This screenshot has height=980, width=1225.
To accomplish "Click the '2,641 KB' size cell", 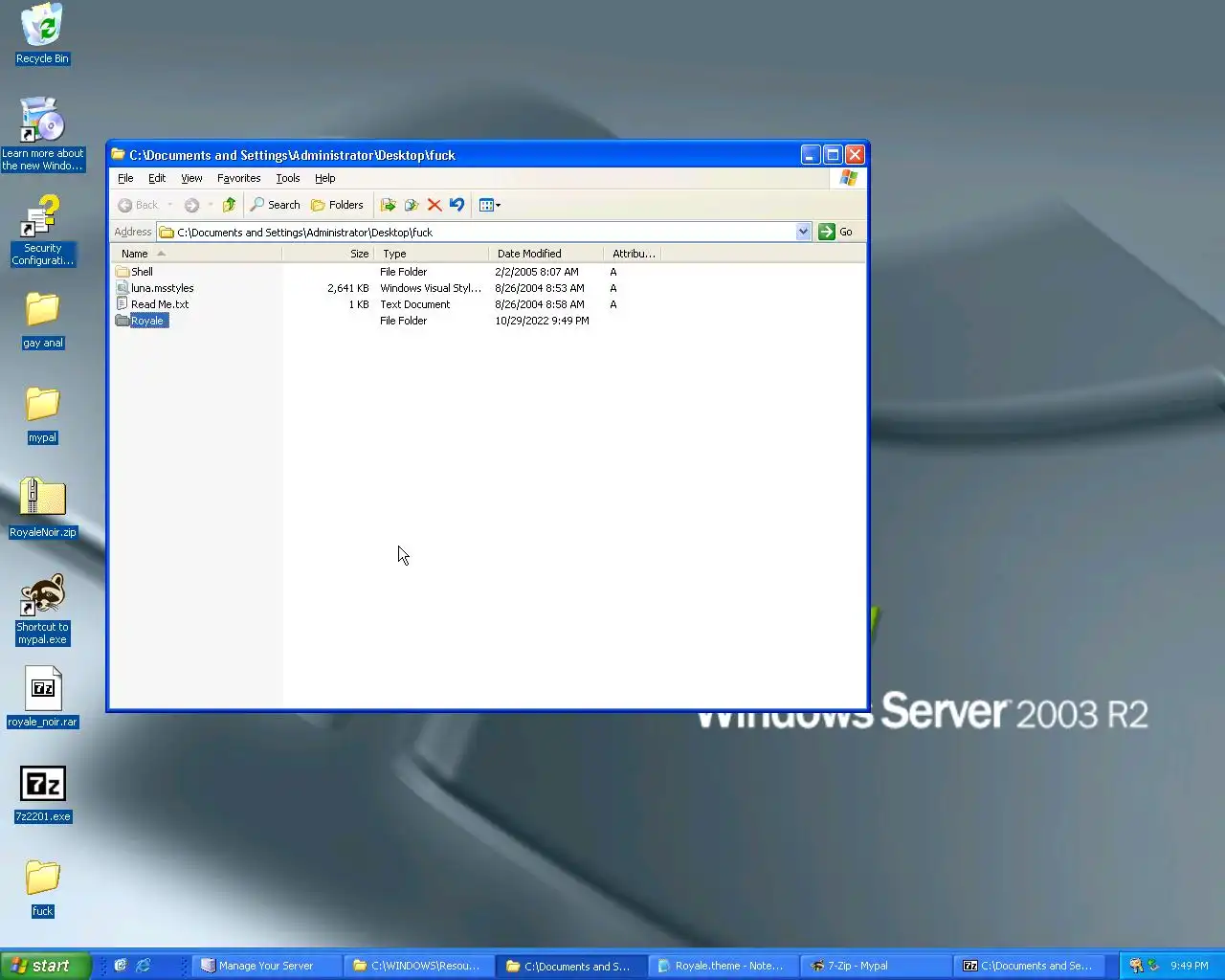I will (347, 288).
